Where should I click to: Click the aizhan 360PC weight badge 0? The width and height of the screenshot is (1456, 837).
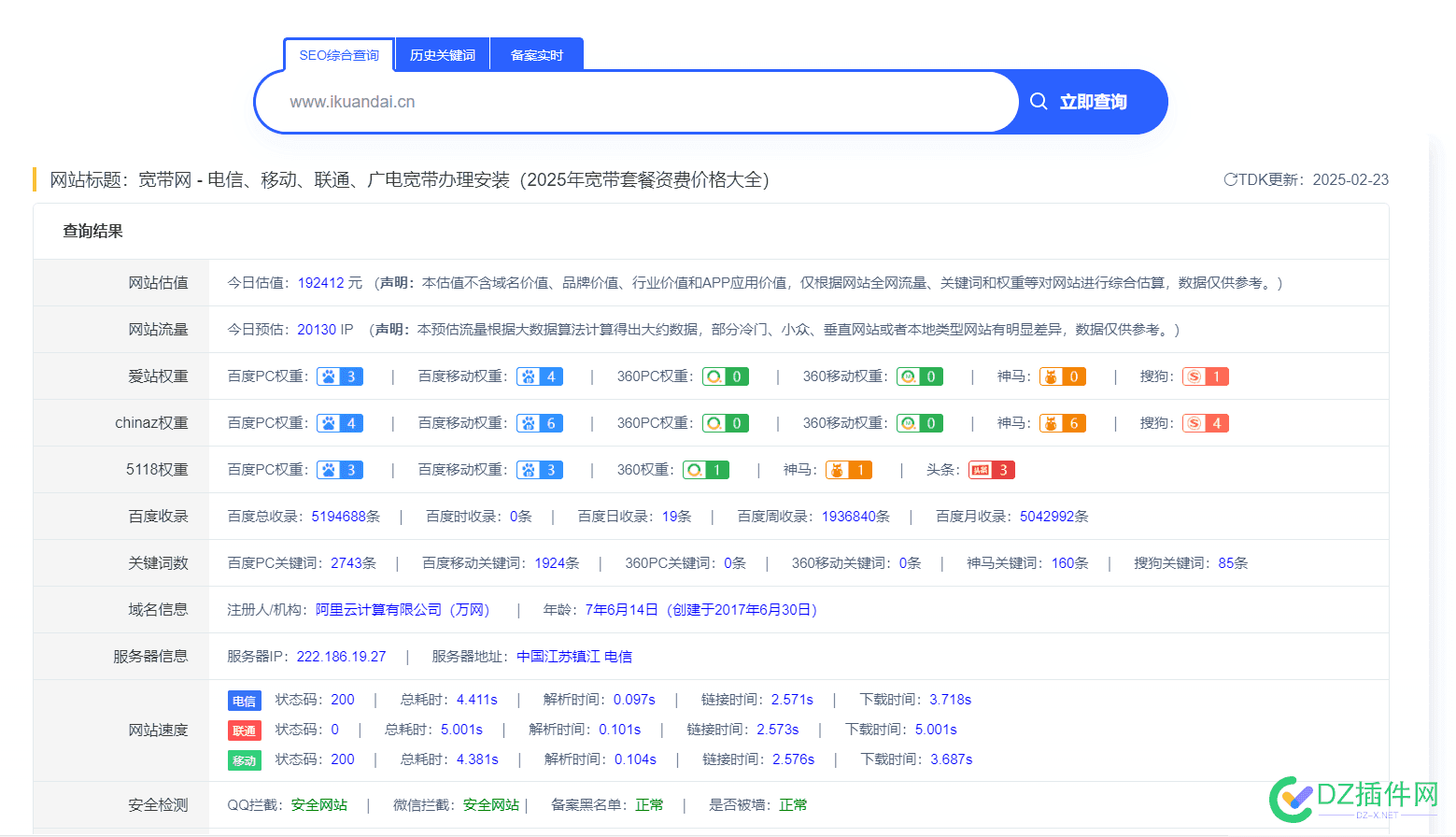tap(726, 376)
